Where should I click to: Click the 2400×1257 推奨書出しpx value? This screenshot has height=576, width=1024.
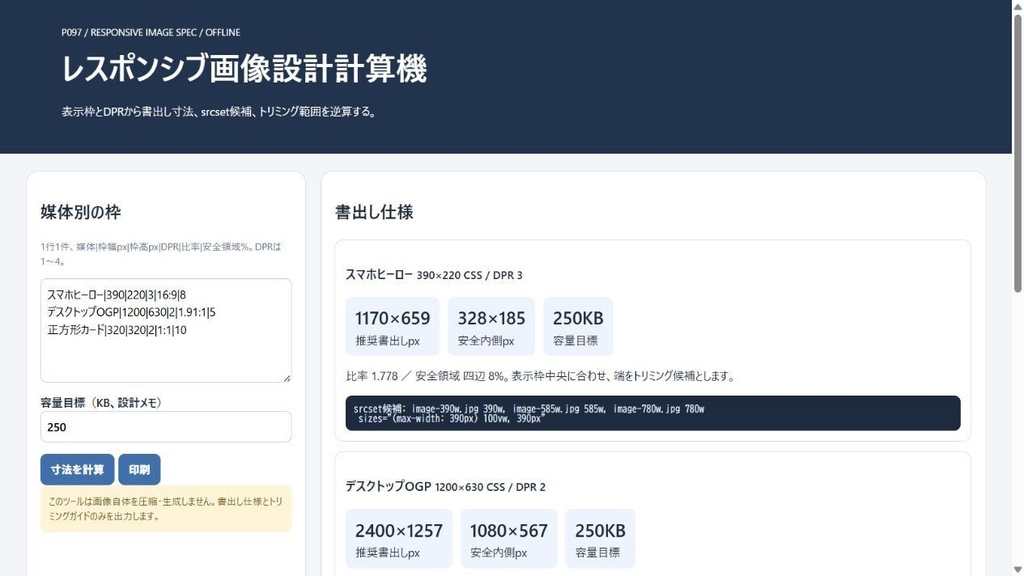coord(399,531)
